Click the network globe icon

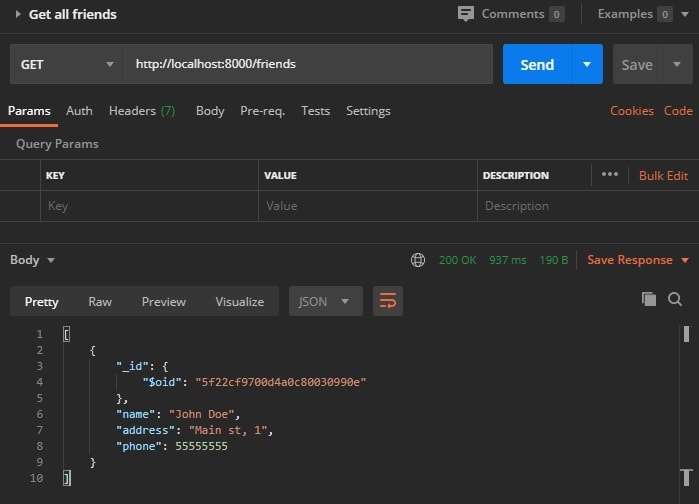click(x=418, y=260)
